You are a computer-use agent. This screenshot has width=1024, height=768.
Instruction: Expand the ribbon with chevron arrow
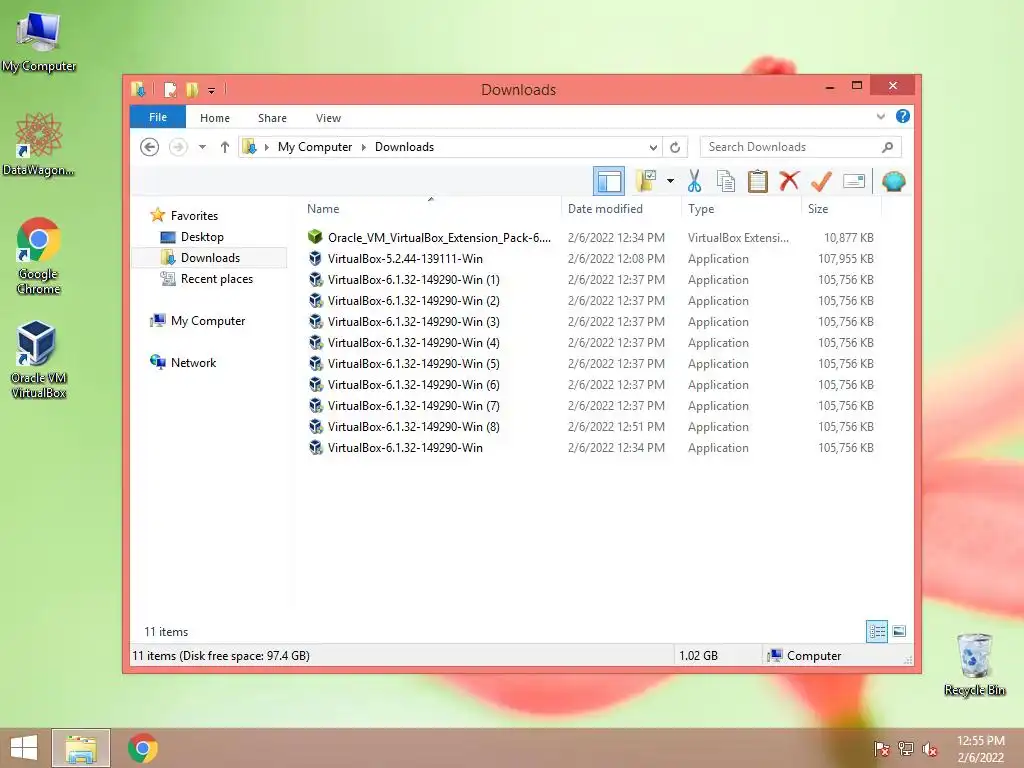(x=880, y=116)
